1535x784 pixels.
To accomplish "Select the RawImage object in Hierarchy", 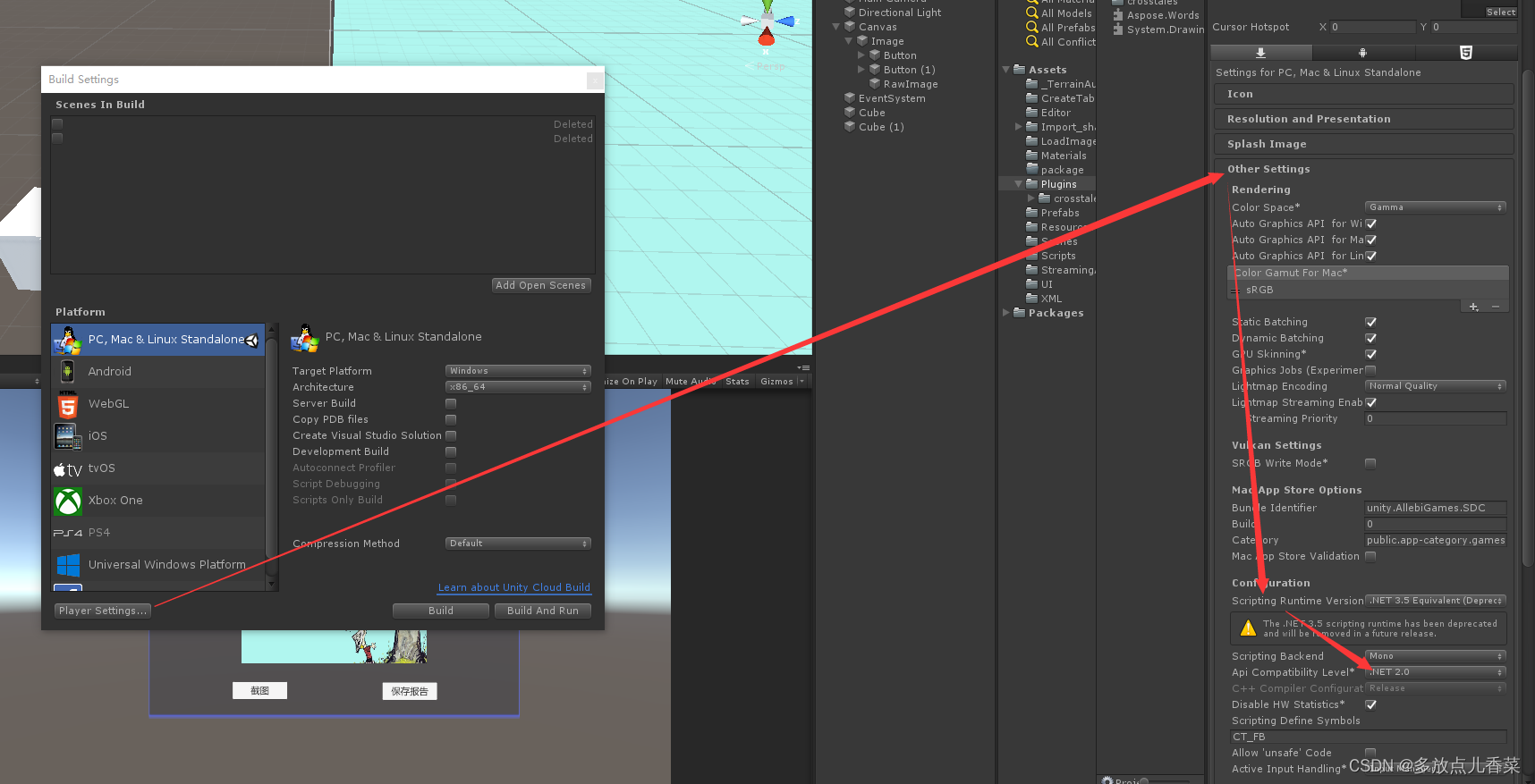I will coord(910,84).
